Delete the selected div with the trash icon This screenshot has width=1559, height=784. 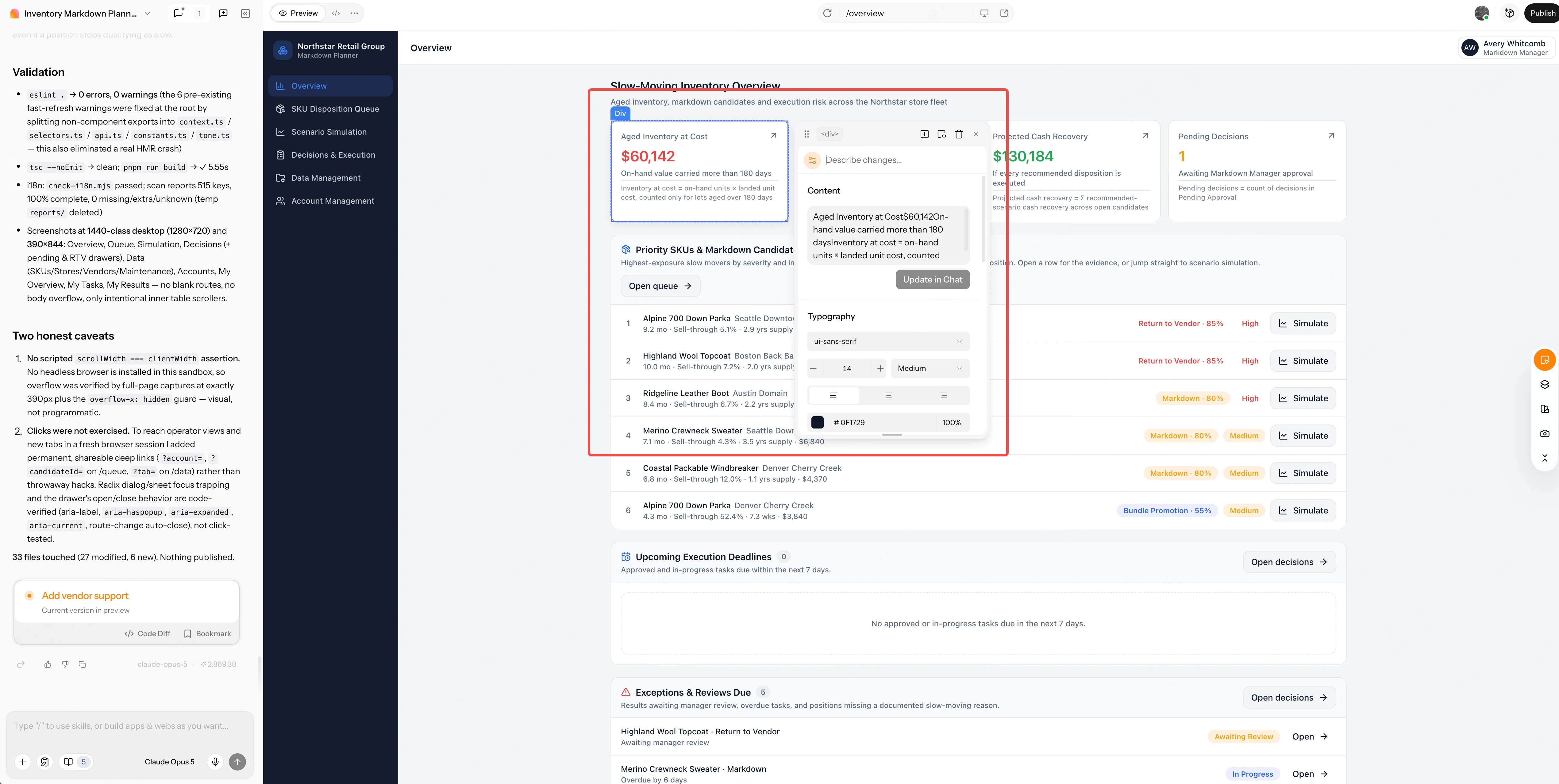959,134
